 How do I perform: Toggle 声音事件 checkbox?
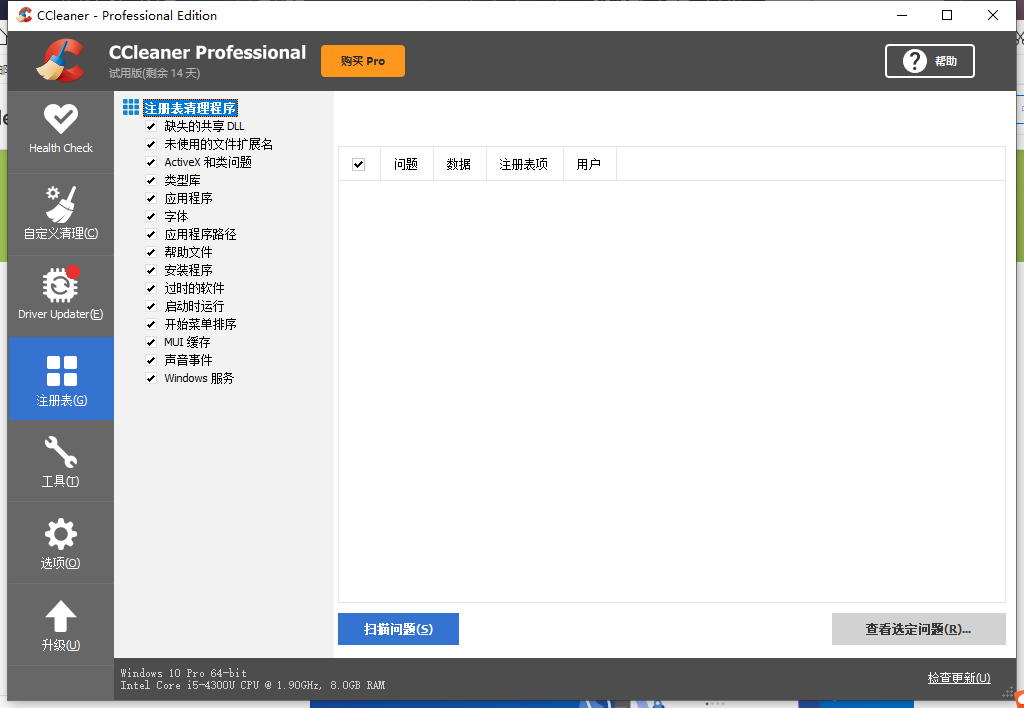(x=151, y=360)
